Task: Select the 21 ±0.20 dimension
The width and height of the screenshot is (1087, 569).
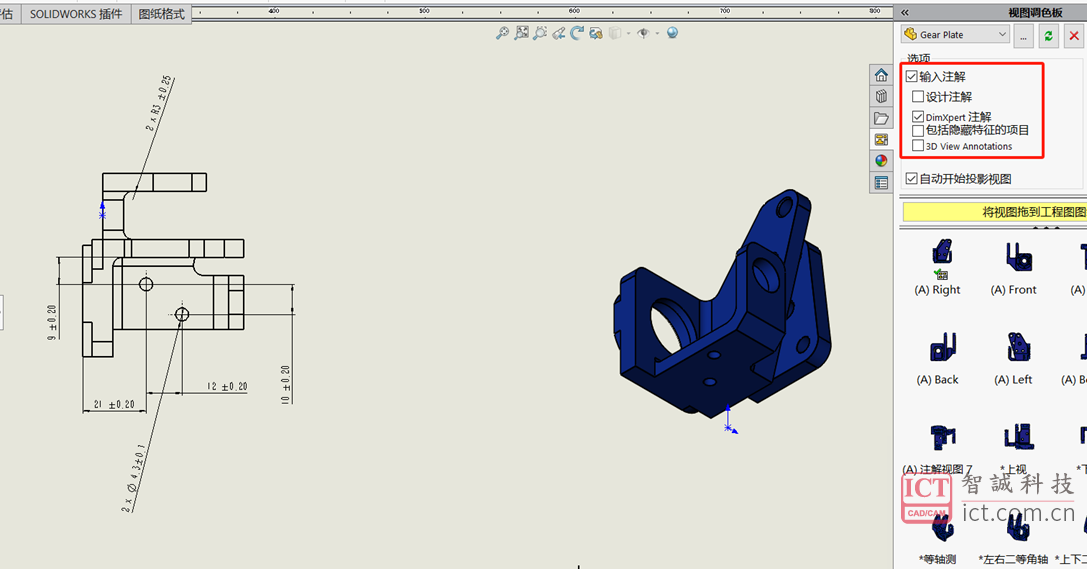Action: pos(114,404)
